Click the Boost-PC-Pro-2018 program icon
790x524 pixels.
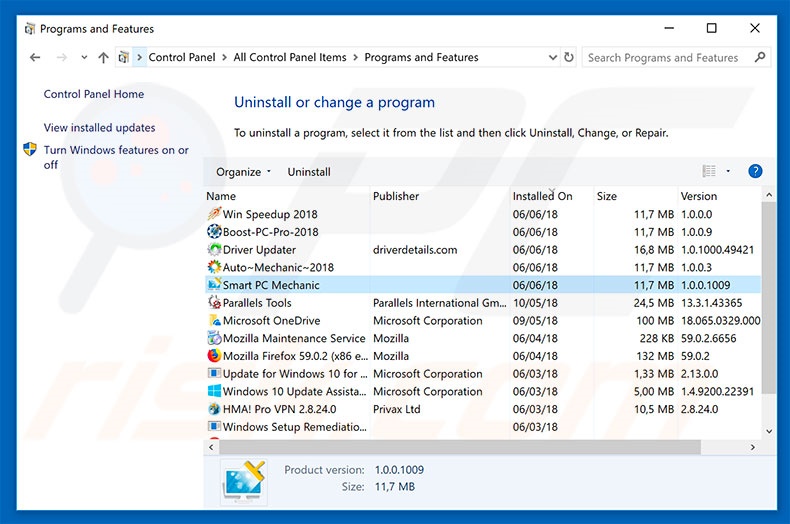[214, 231]
